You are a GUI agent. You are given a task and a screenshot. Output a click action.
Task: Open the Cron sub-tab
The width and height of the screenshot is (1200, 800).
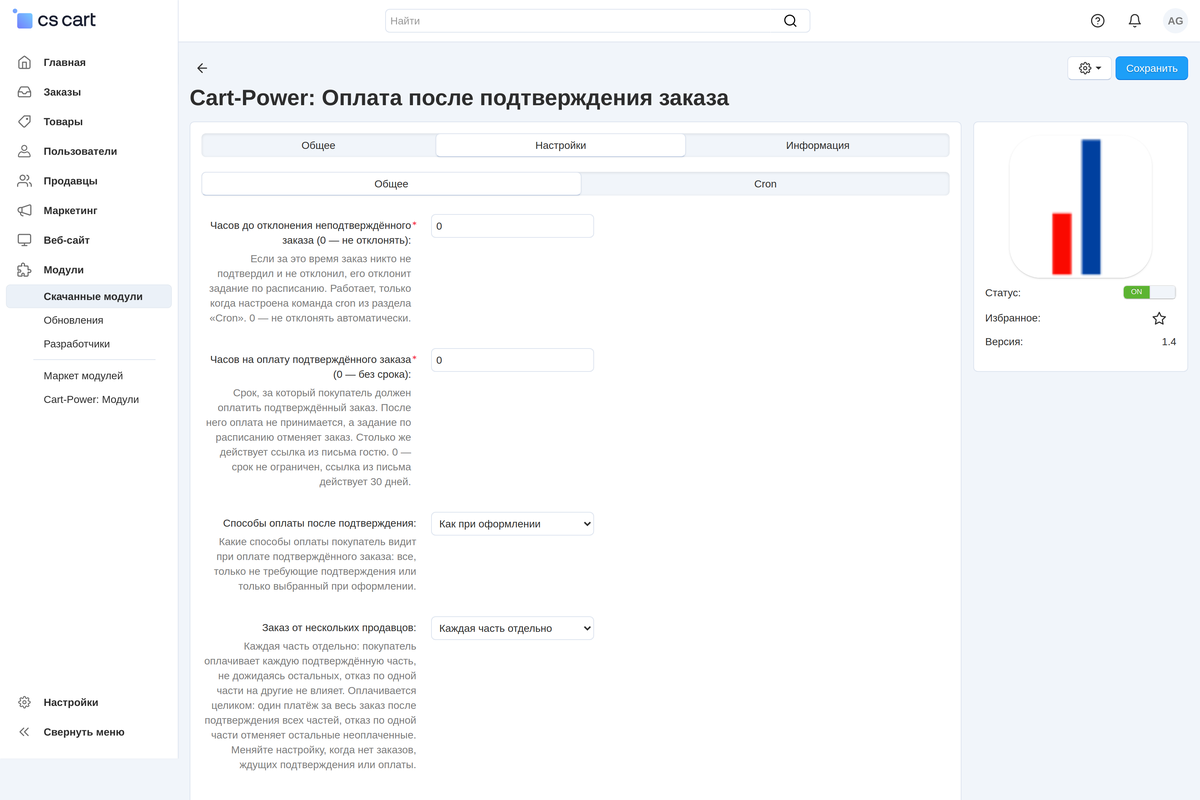(765, 184)
